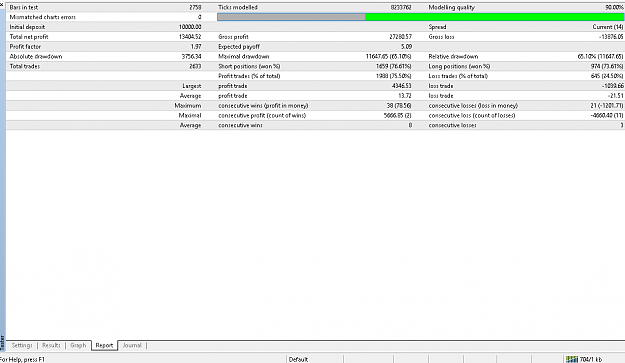The height and width of the screenshot is (363, 625).
Task: Click the 'Maximum' row label
Action: point(188,106)
